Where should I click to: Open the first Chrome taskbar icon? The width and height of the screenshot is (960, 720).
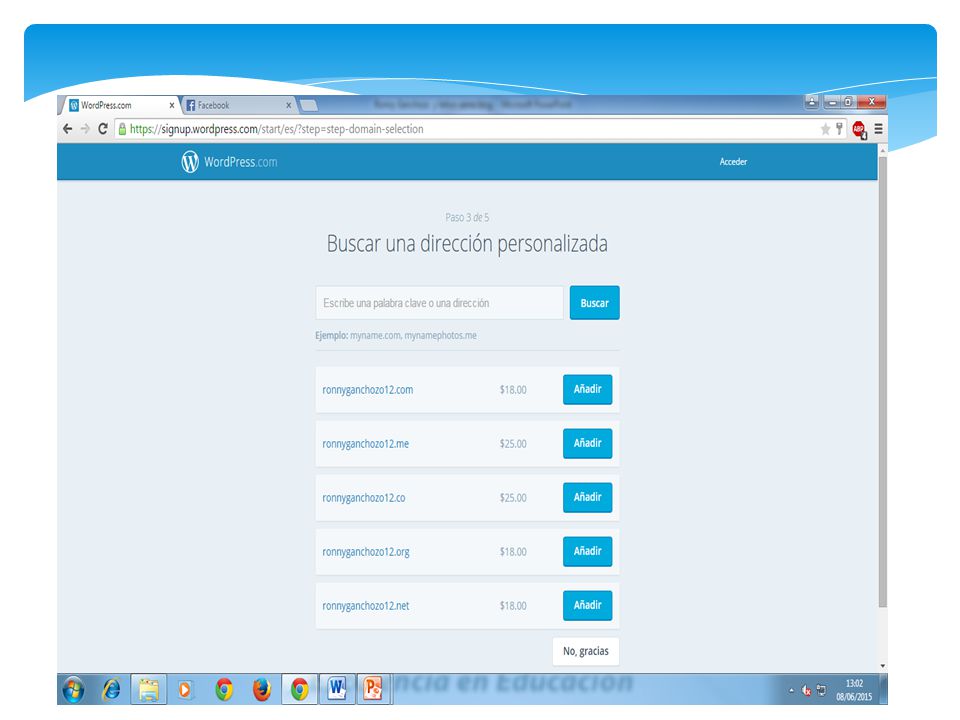pos(224,689)
